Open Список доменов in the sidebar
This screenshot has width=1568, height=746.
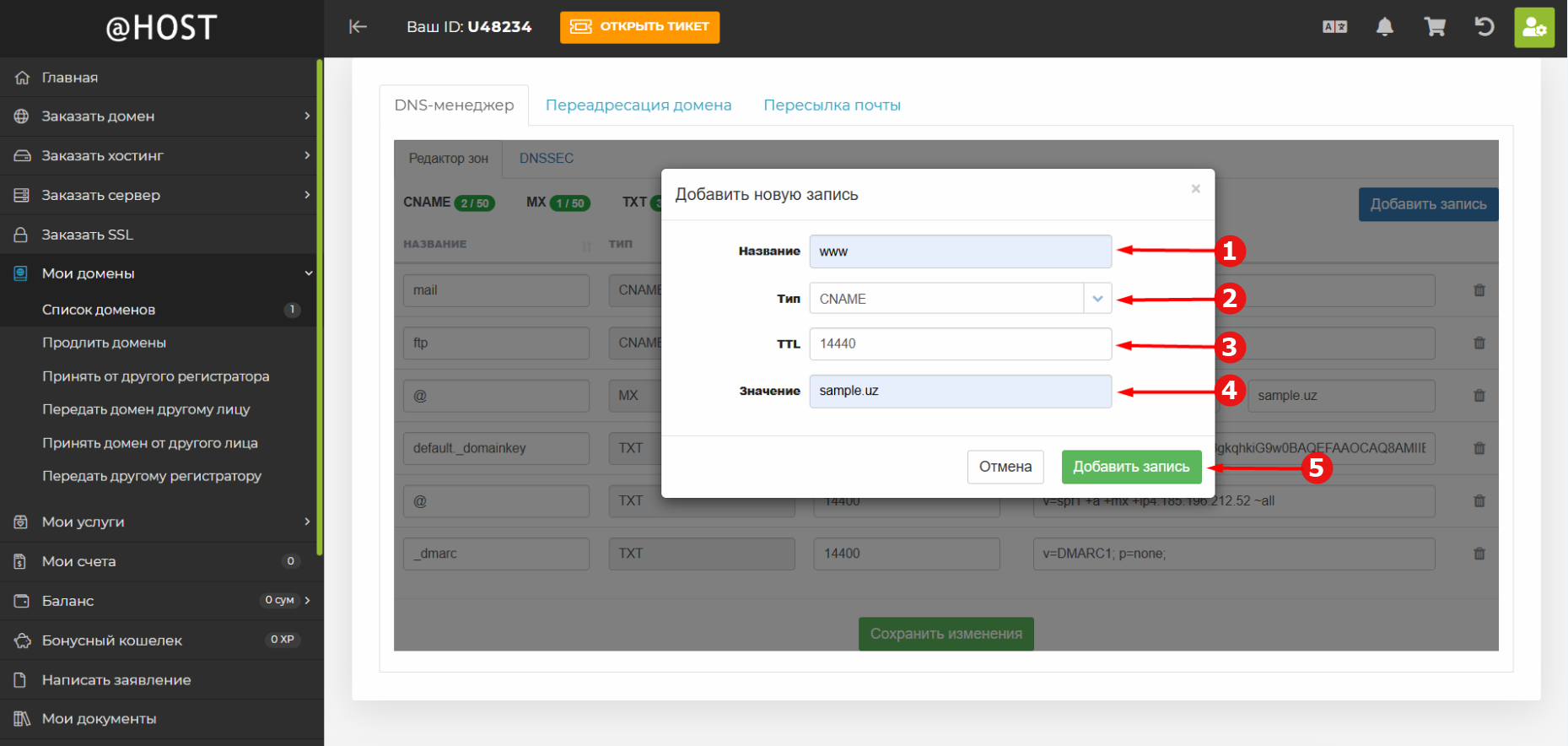(99, 310)
